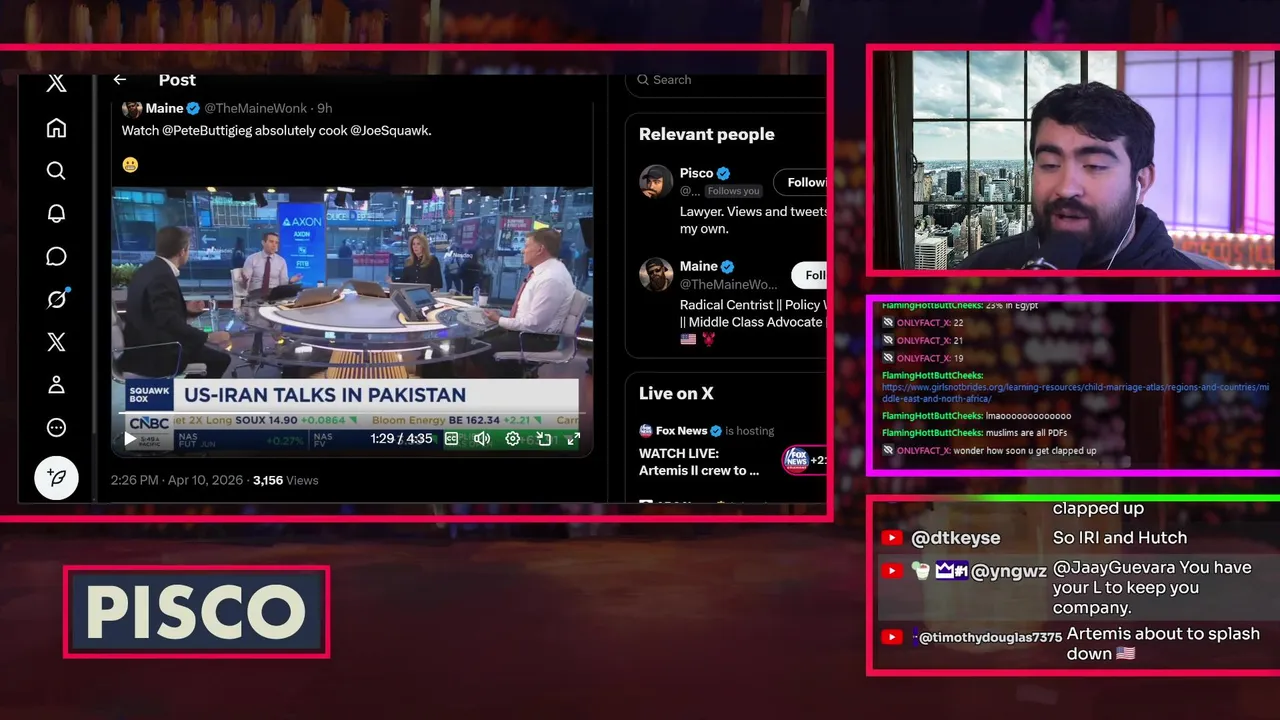This screenshot has width=1280, height=720.
Task: Follow the Maine account
Action: (809, 275)
